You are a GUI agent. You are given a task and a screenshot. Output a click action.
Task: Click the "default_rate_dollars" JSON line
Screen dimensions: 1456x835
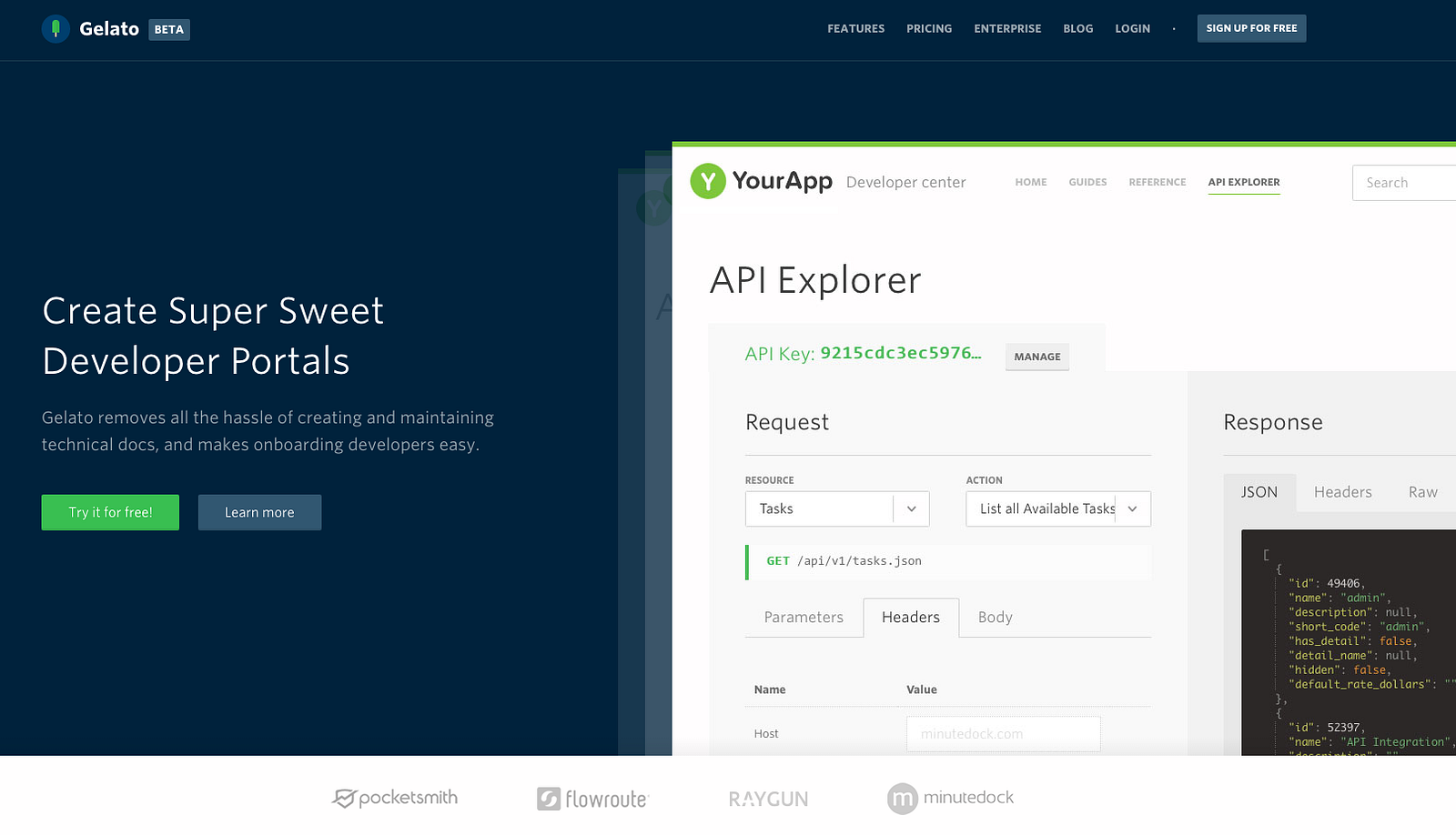(x=1372, y=684)
